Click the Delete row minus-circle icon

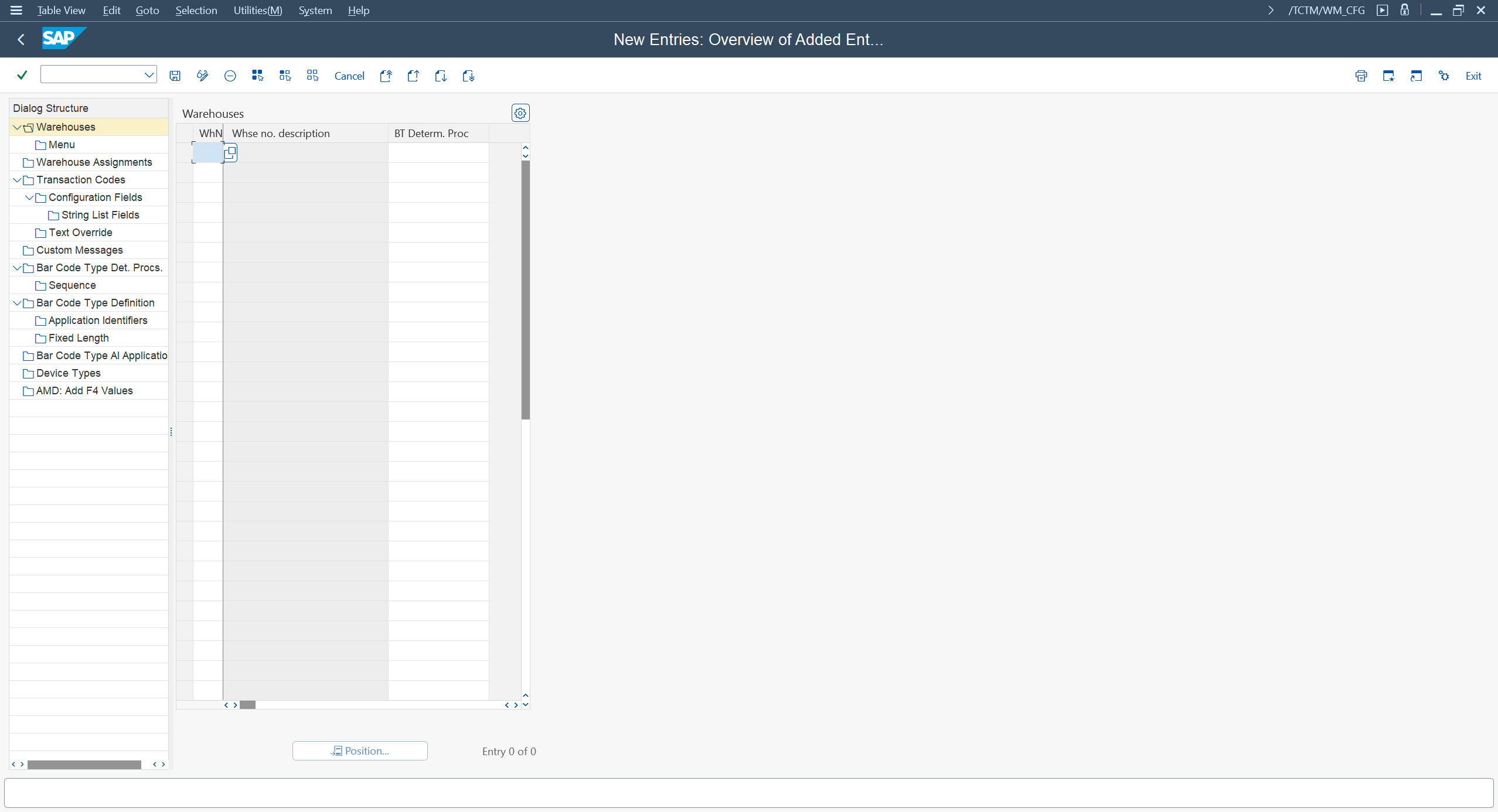pyautogui.click(x=230, y=76)
